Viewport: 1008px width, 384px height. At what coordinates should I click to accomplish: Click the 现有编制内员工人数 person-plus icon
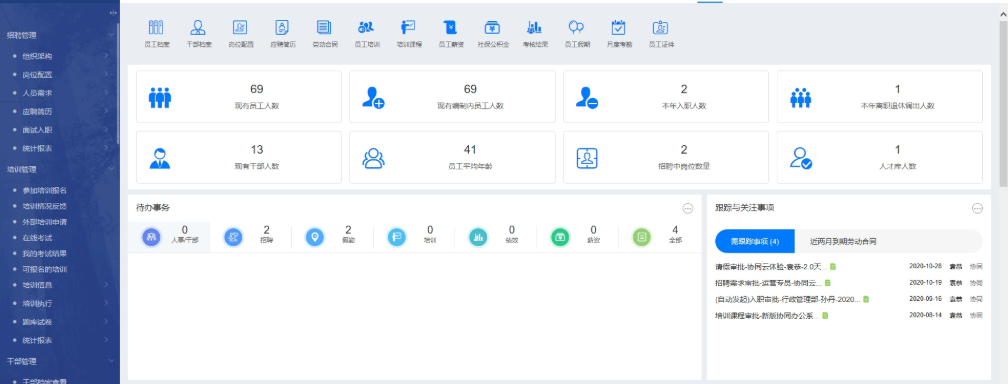[373, 97]
